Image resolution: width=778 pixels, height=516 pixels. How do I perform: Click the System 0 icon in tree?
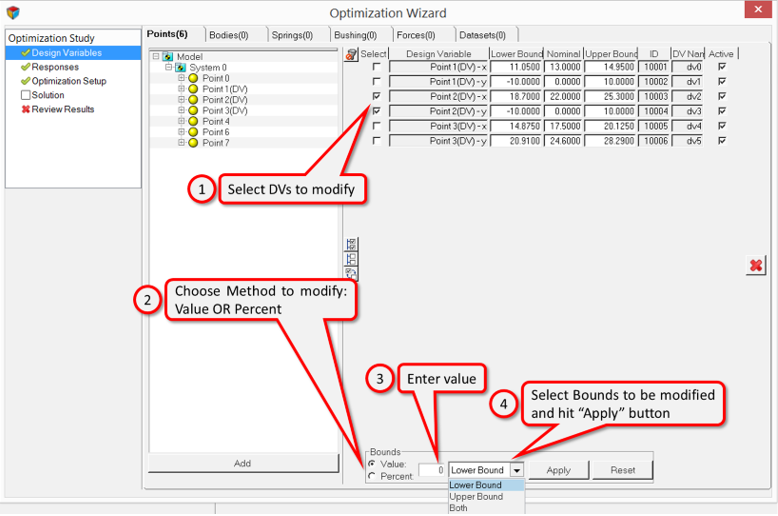pos(181,67)
